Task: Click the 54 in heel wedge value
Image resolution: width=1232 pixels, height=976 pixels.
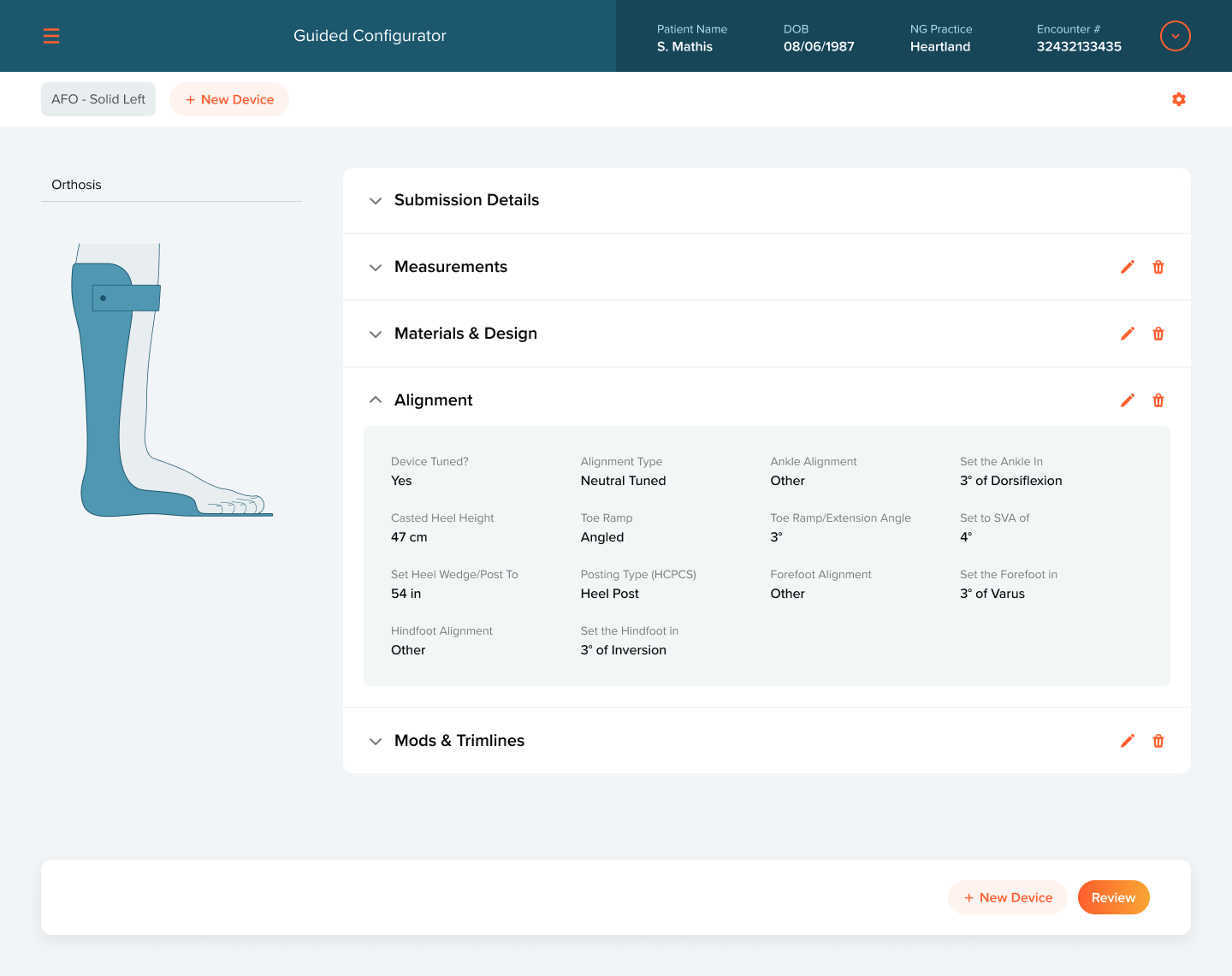Action: click(406, 594)
